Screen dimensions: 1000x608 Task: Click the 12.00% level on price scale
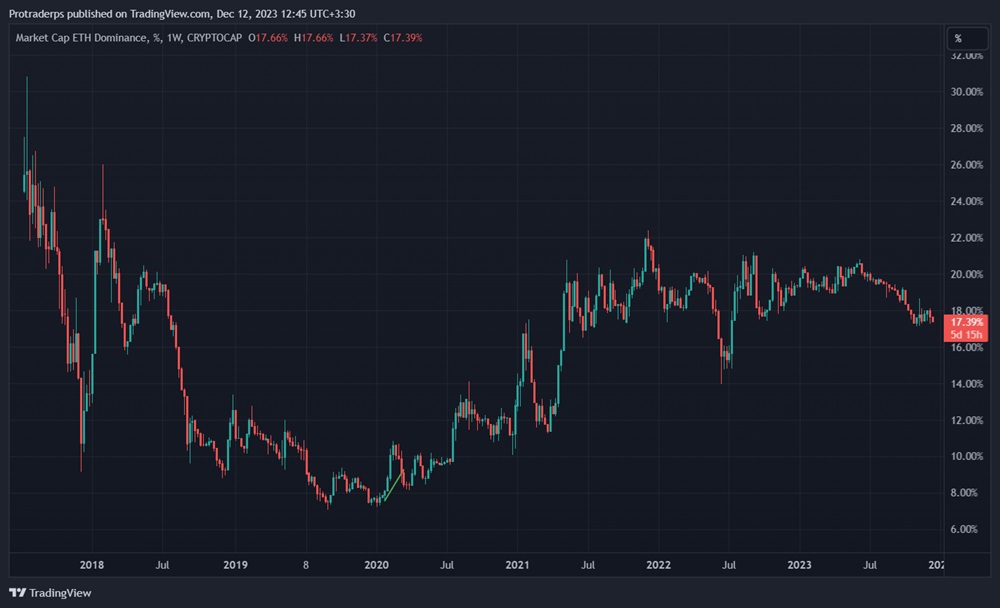tap(965, 420)
